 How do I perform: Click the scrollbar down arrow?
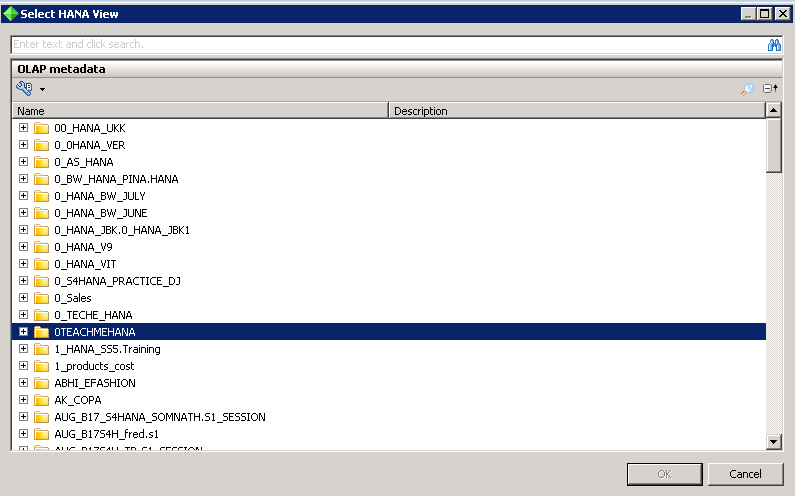pyautogui.click(x=773, y=441)
